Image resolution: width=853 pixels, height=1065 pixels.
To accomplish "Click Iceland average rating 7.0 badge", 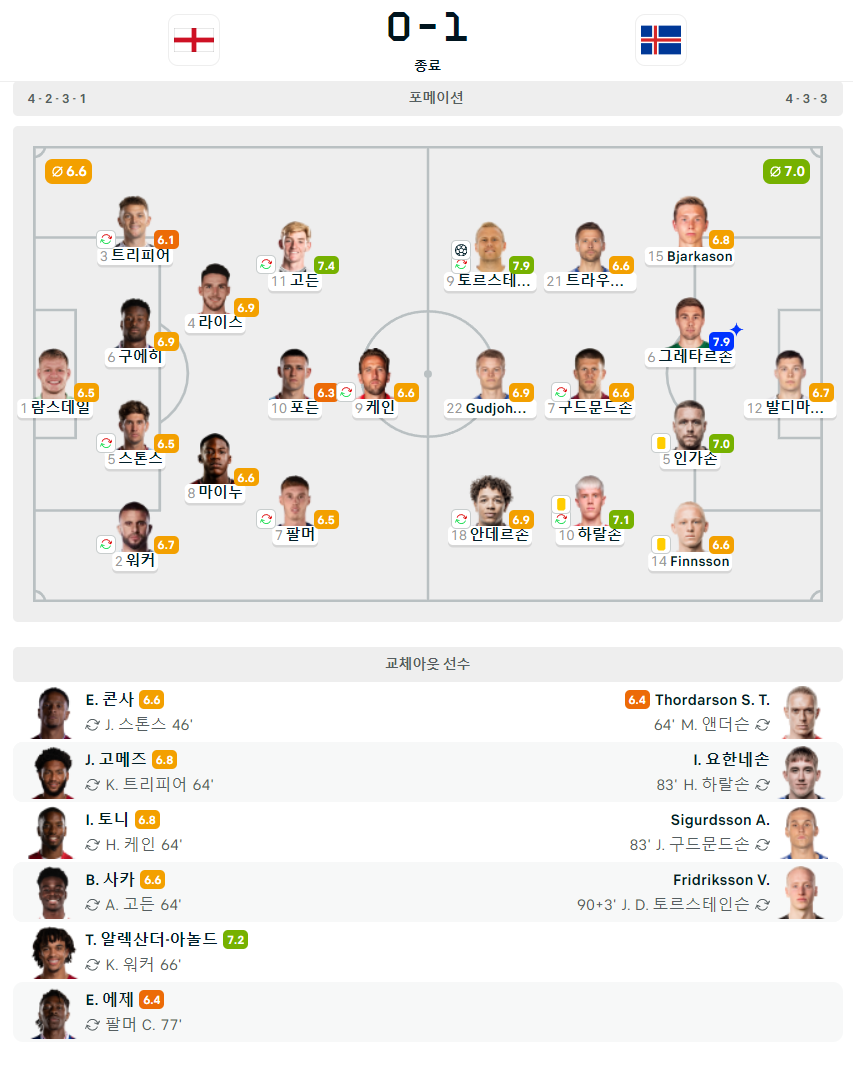I will [x=786, y=171].
